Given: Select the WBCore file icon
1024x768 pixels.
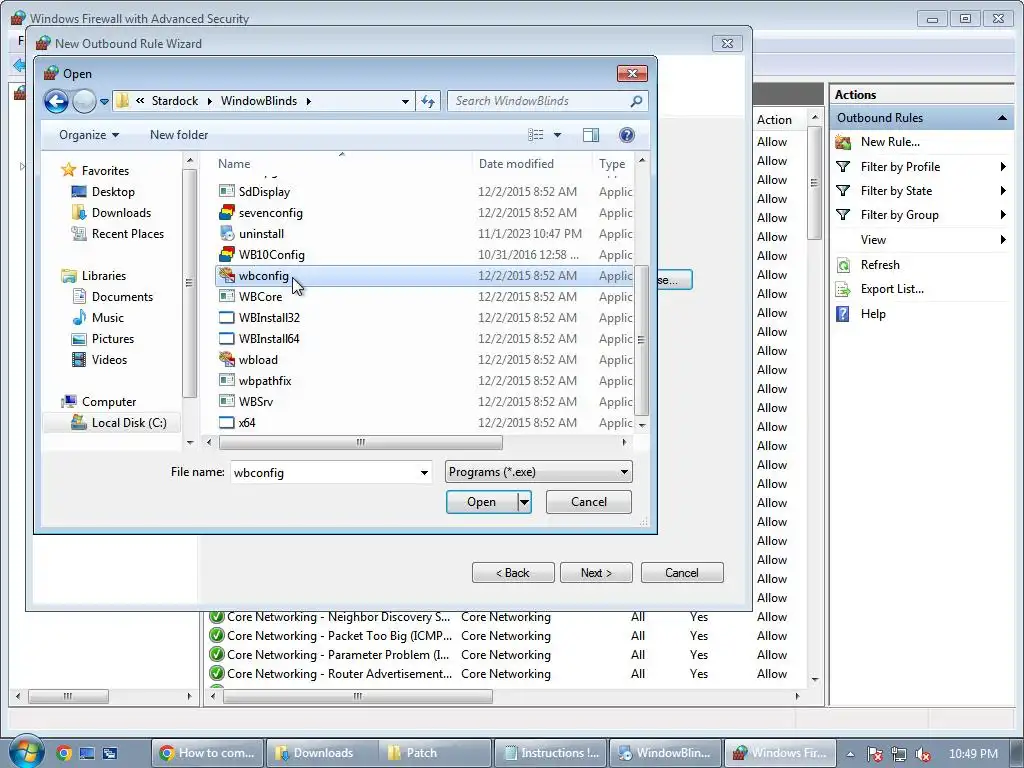Looking at the screenshot, I should click(227, 296).
